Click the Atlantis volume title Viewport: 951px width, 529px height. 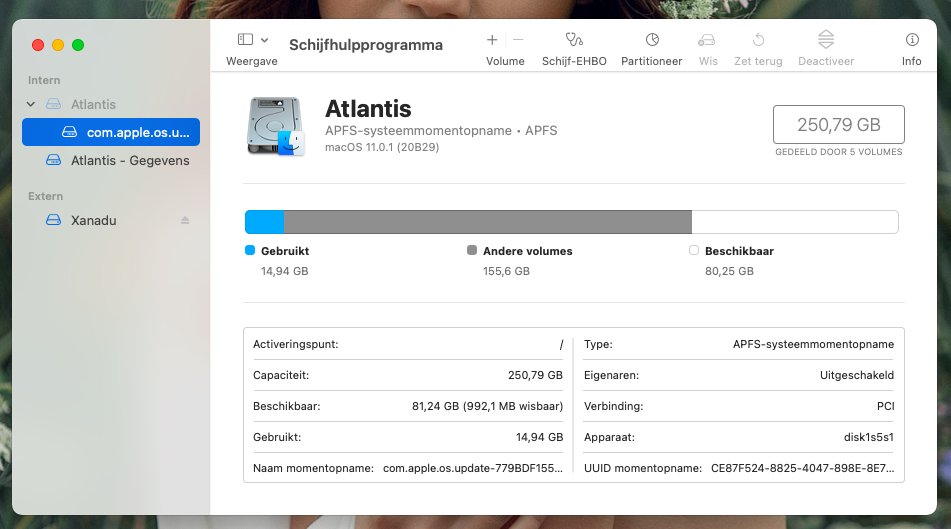click(x=368, y=109)
